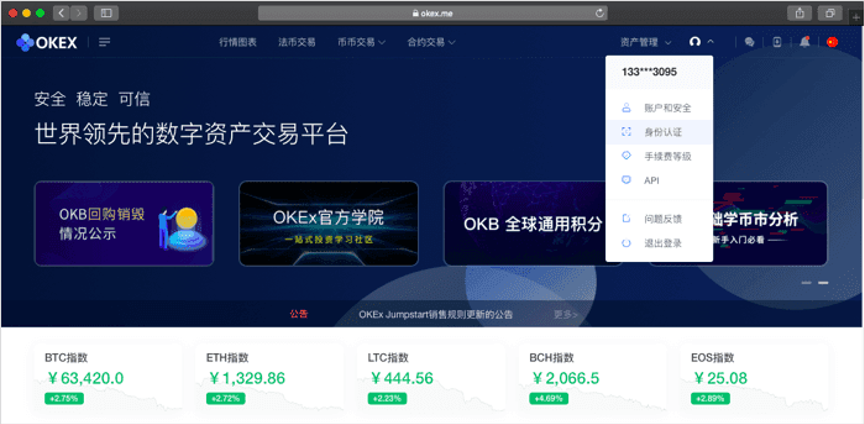
Task: Open the chat messages icon
Action: (749, 42)
